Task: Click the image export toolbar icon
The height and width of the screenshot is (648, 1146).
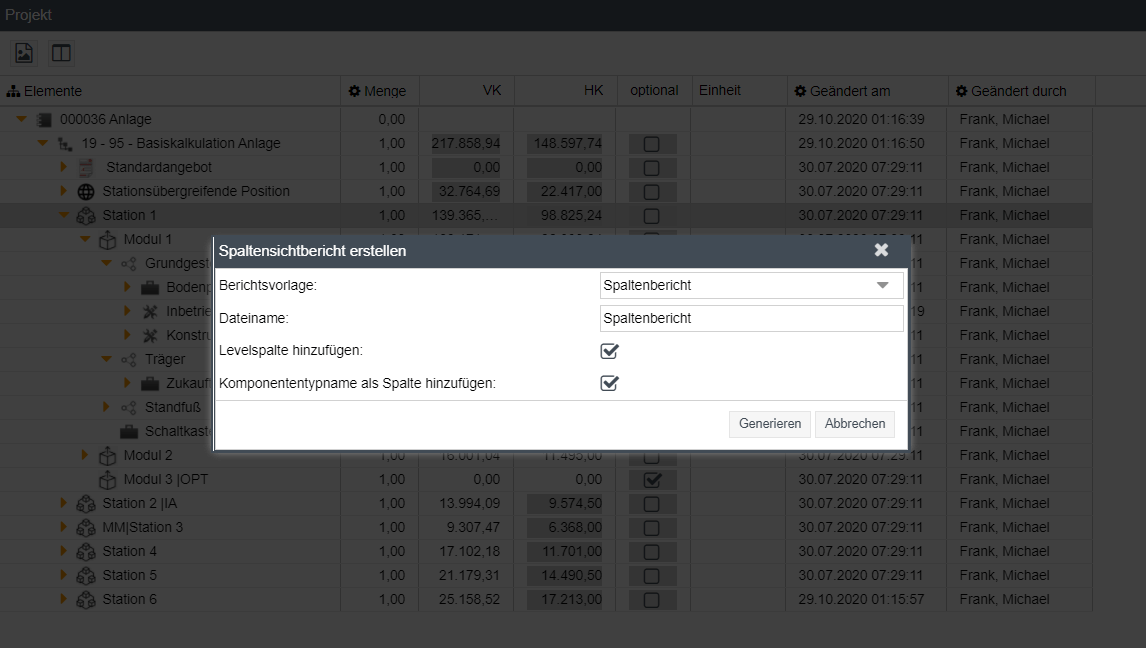Action: 24,53
